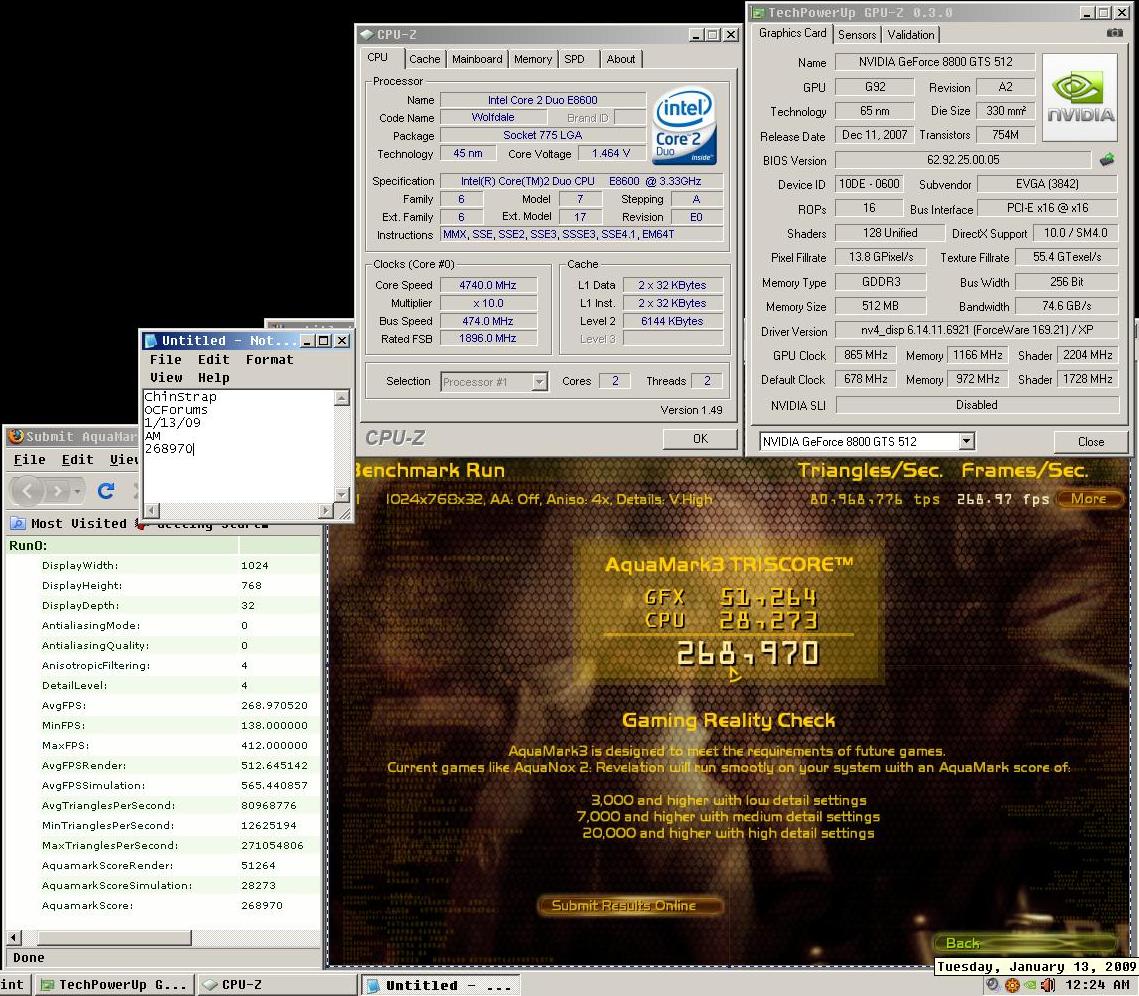Click the Core Speed 4740.0 MHz value

[x=488, y=285]
